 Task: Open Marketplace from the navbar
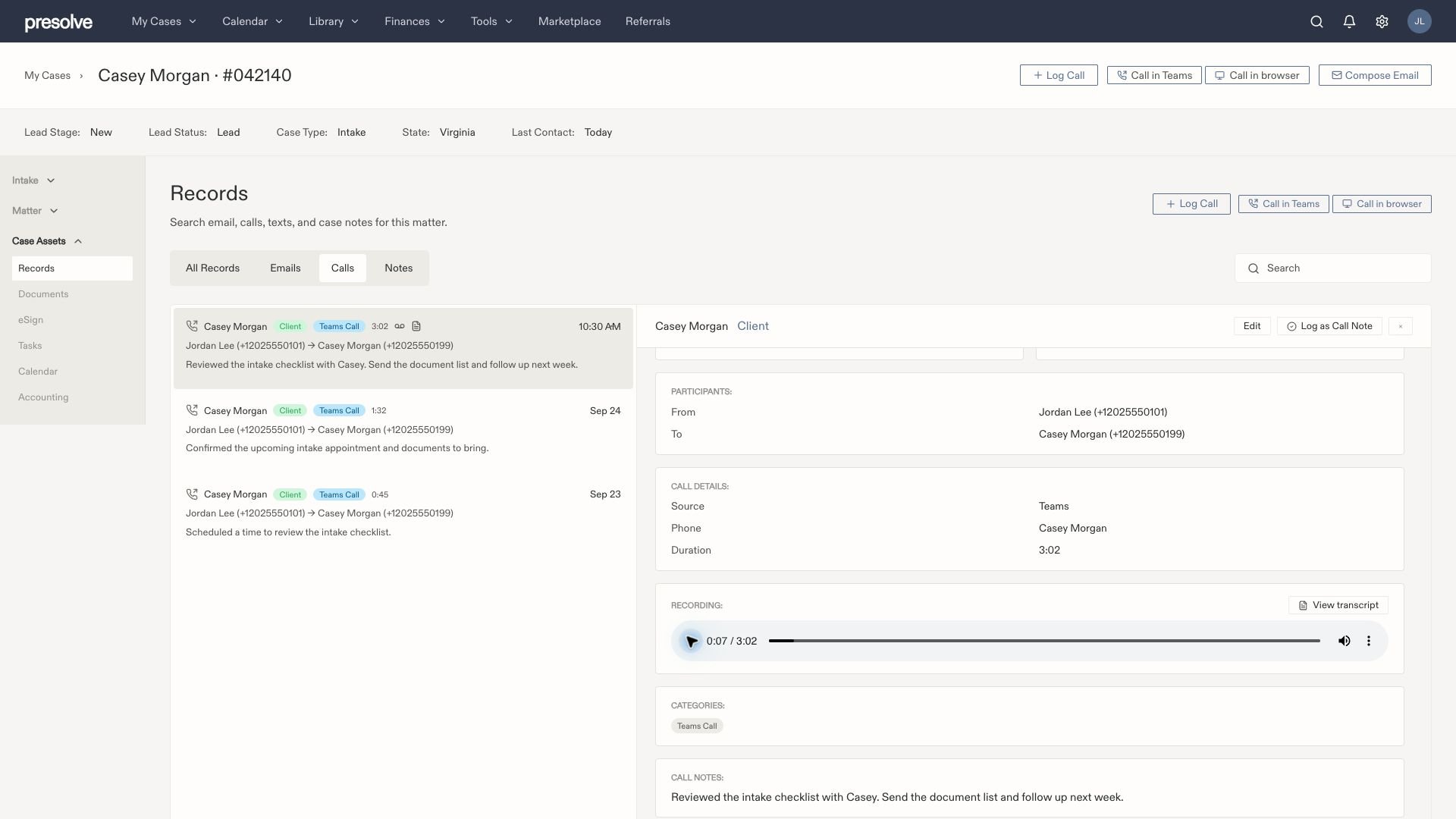tap(570, 21)
